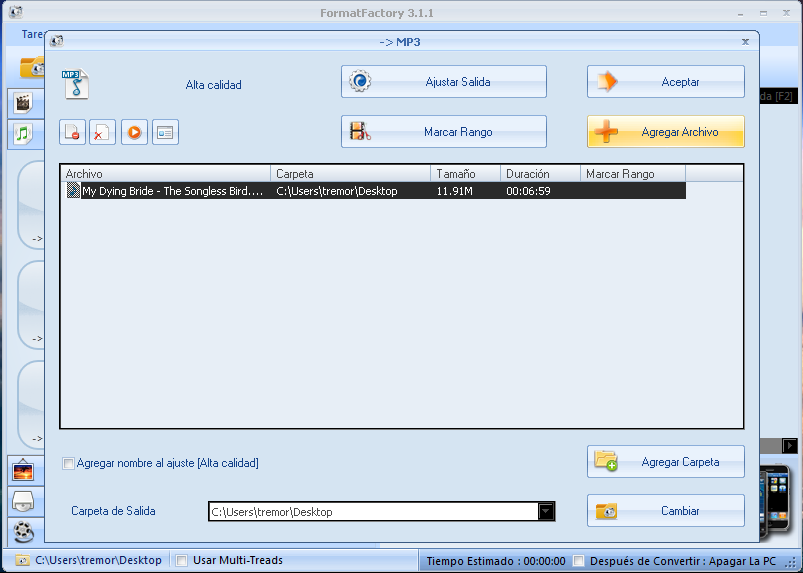Click the Alta calidad quality label

click(214, 85)
